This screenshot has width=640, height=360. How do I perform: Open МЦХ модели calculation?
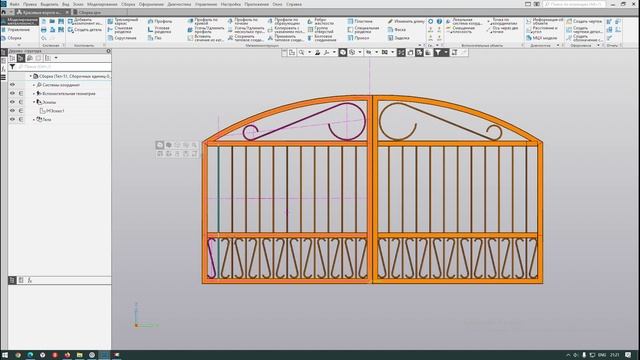tap(541, 38)
